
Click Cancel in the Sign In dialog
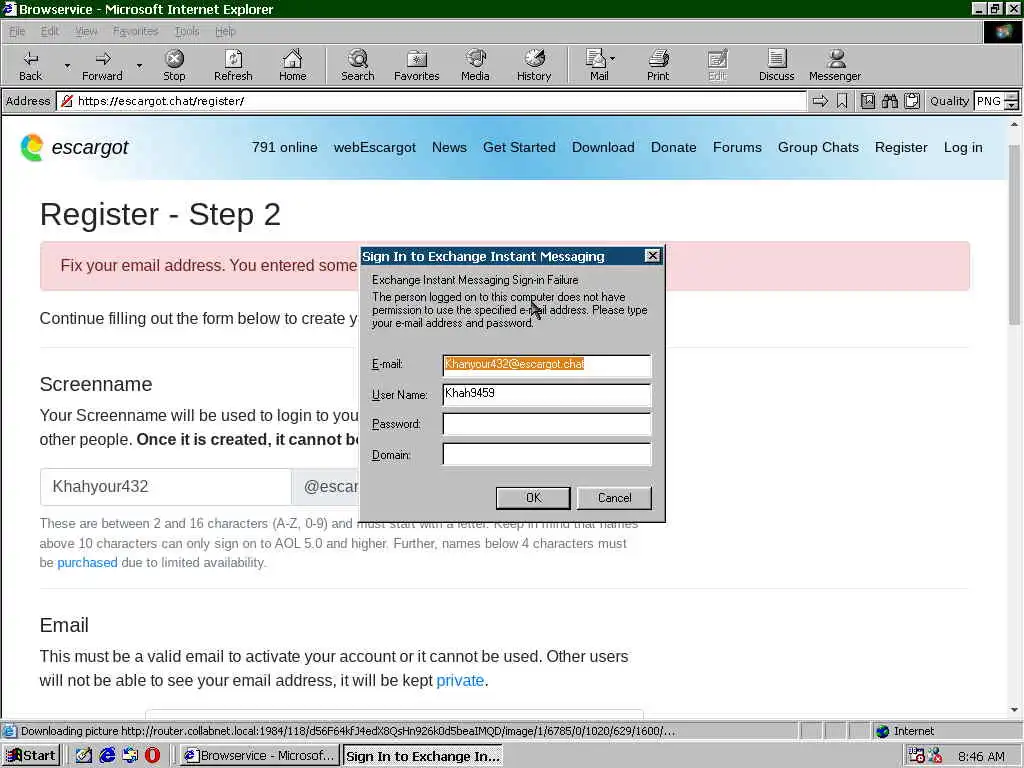tap(615, 498)
